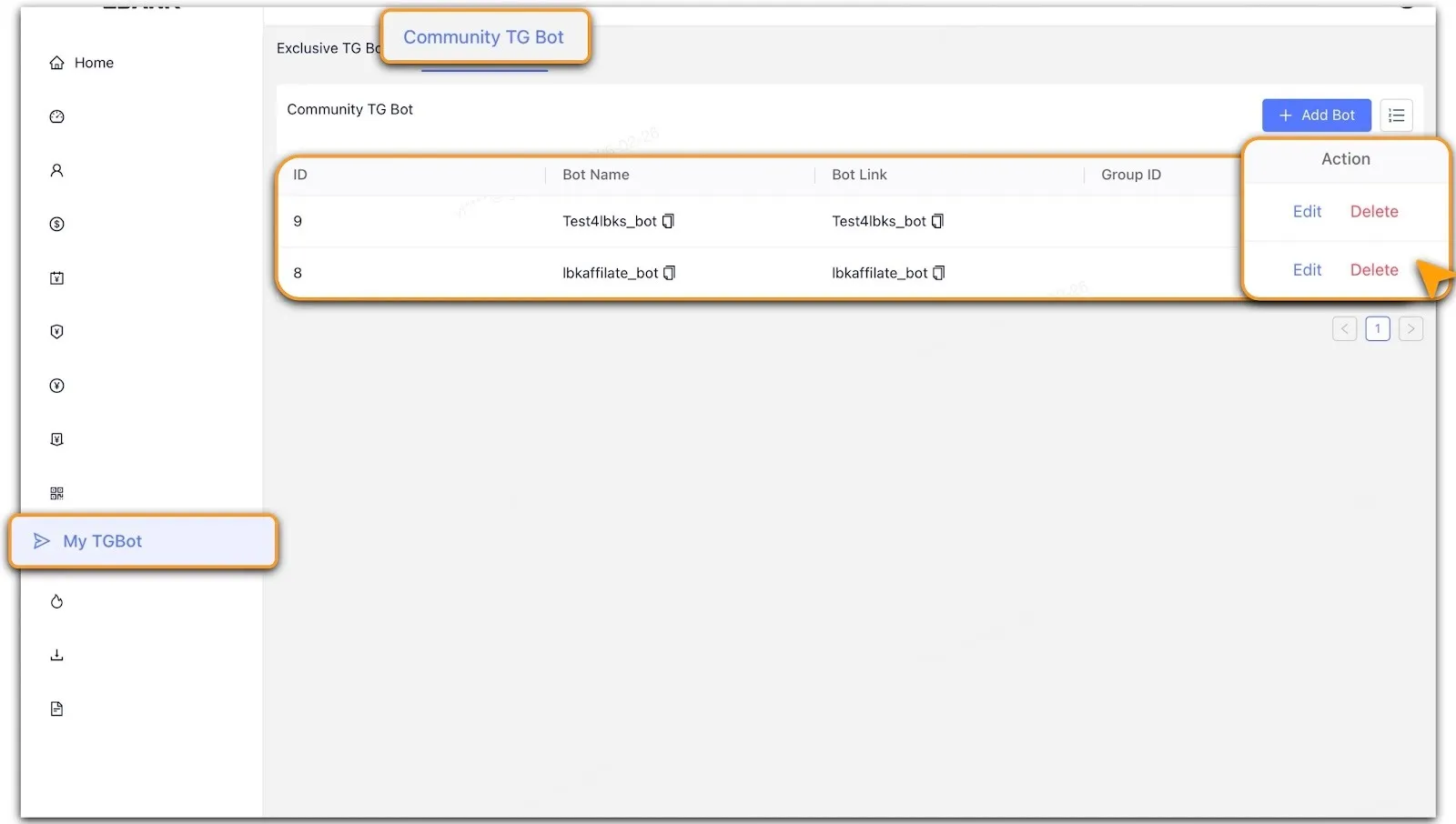Delete the lbkaffilate_bot row
Screen dimensions: 1456x824
pyautogui.click(x=1373, y=270)
